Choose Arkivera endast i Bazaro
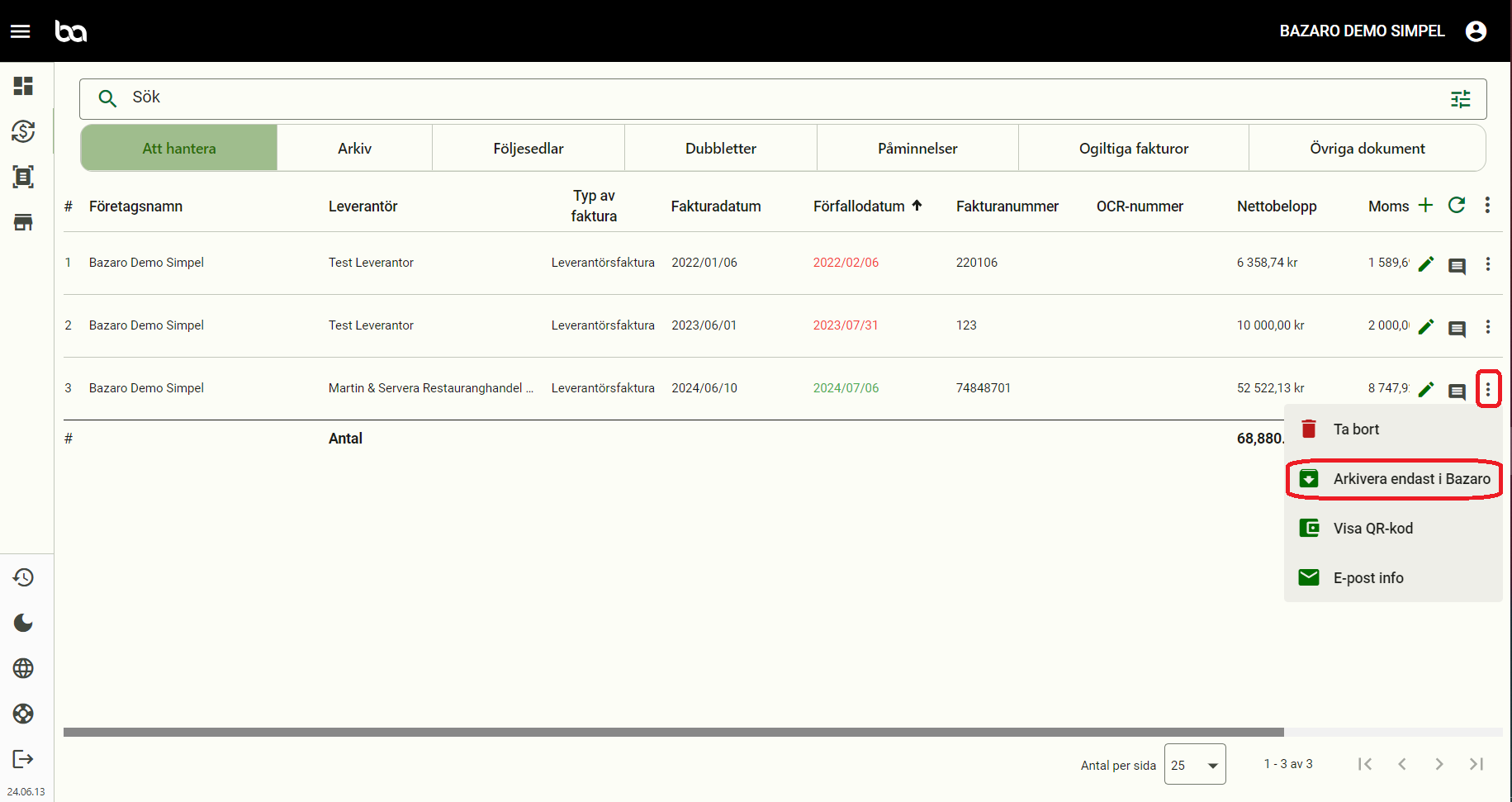Image resolution: width=1512 pixels, height=802 pixels. [x=1393, y=479]
